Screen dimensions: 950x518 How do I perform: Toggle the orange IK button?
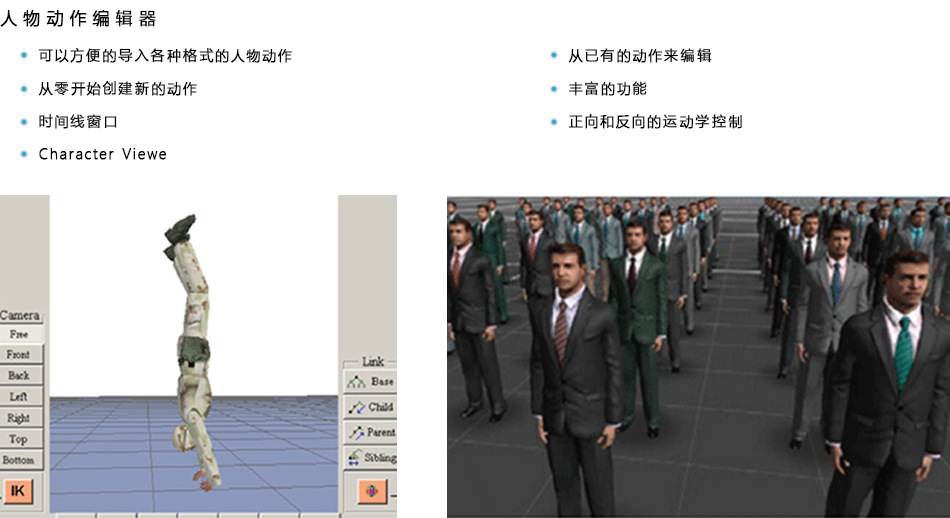pos(18,491)
